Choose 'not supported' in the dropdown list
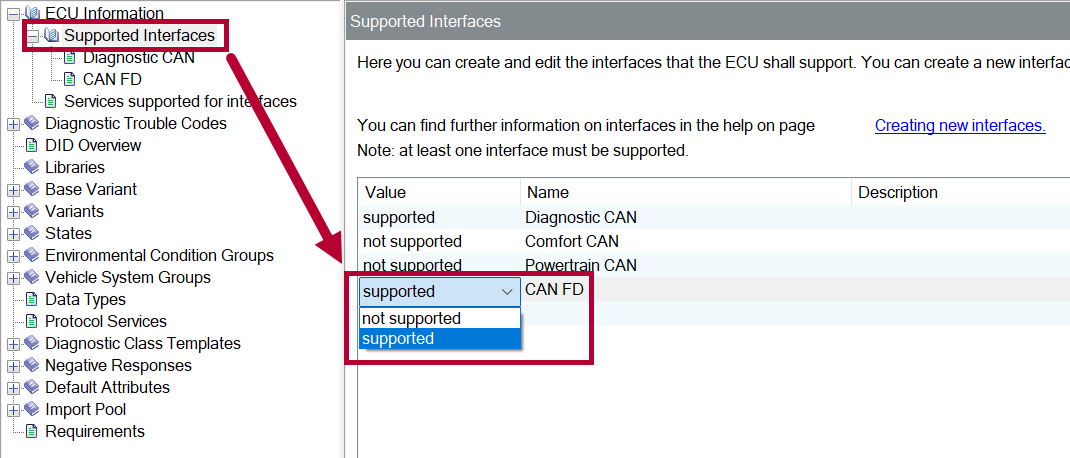 tap(412, 318)
